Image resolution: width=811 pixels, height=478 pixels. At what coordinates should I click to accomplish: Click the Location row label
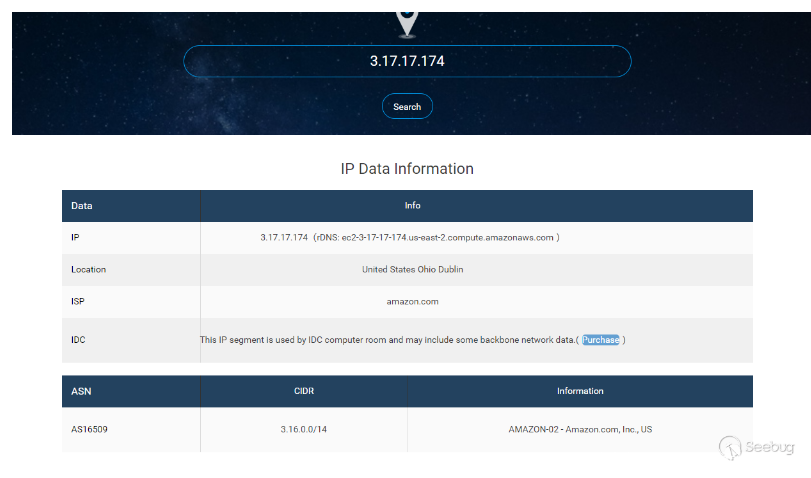click(x=88, y=270)
